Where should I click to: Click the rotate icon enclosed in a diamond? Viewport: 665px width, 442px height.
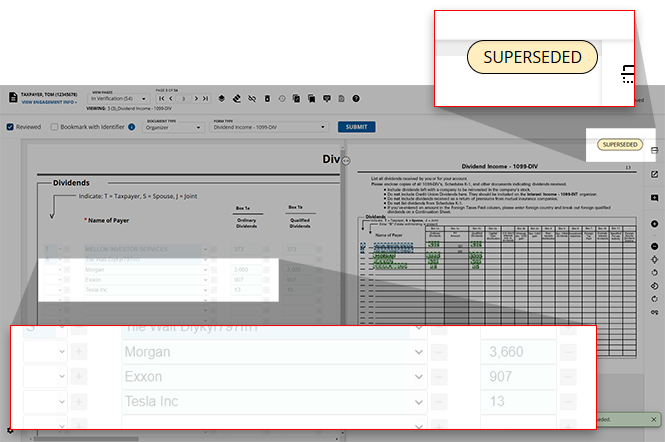pyautogui.click(x=654, y=286)
